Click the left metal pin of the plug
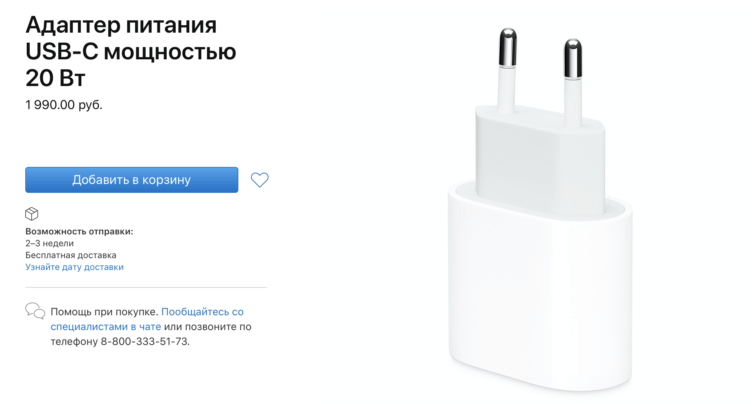The image size is (750, 408). [x=507, y=48]
